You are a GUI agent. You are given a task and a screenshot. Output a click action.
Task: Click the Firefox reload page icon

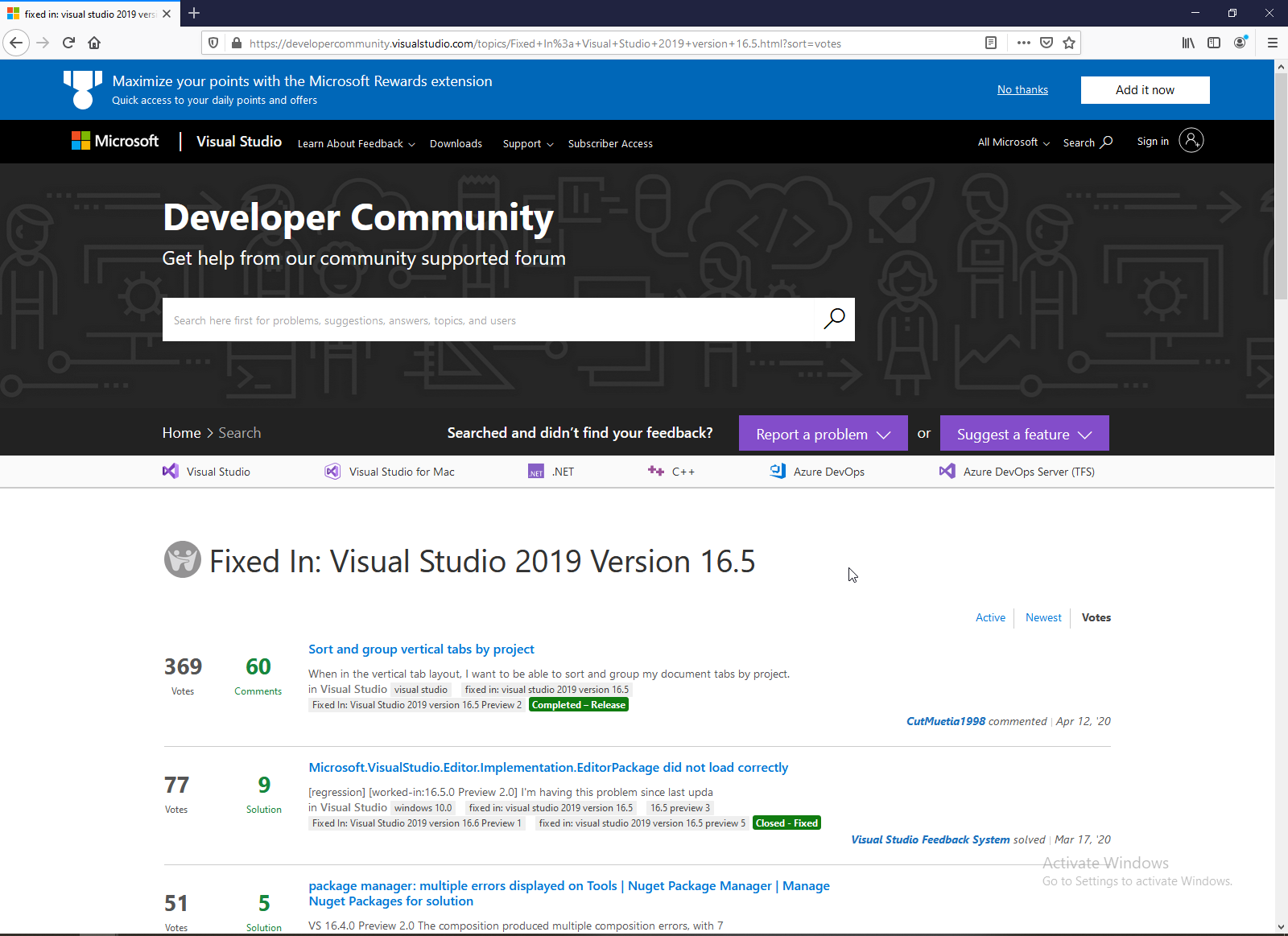tap(68, 43)
